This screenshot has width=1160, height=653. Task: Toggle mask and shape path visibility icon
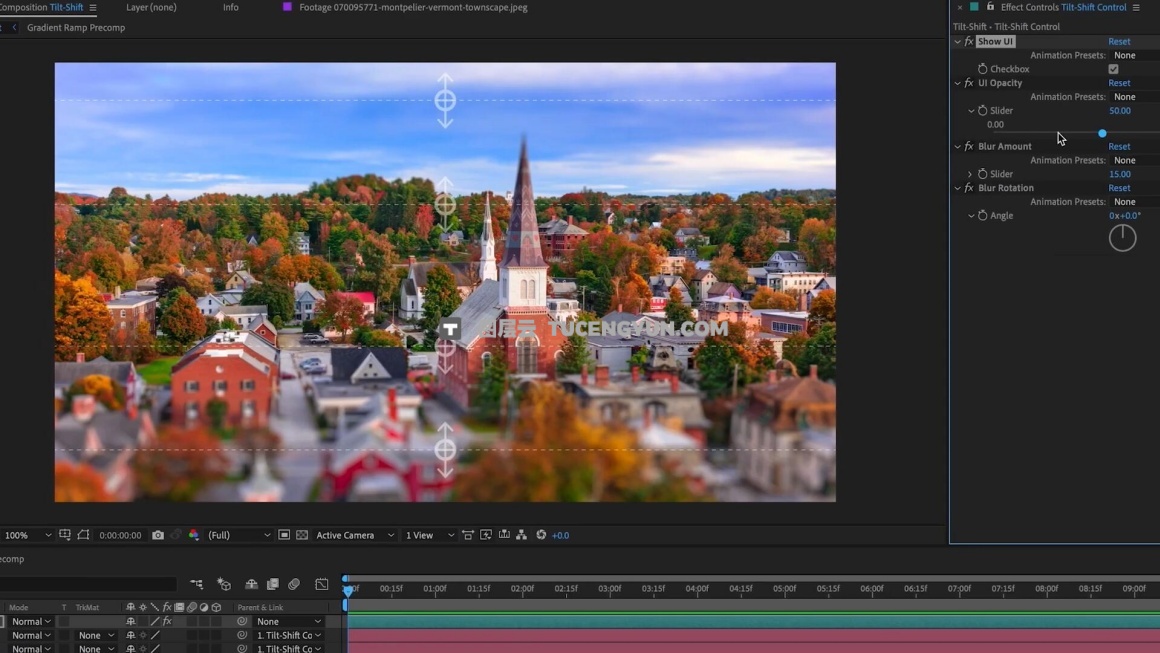coord(83,535)
